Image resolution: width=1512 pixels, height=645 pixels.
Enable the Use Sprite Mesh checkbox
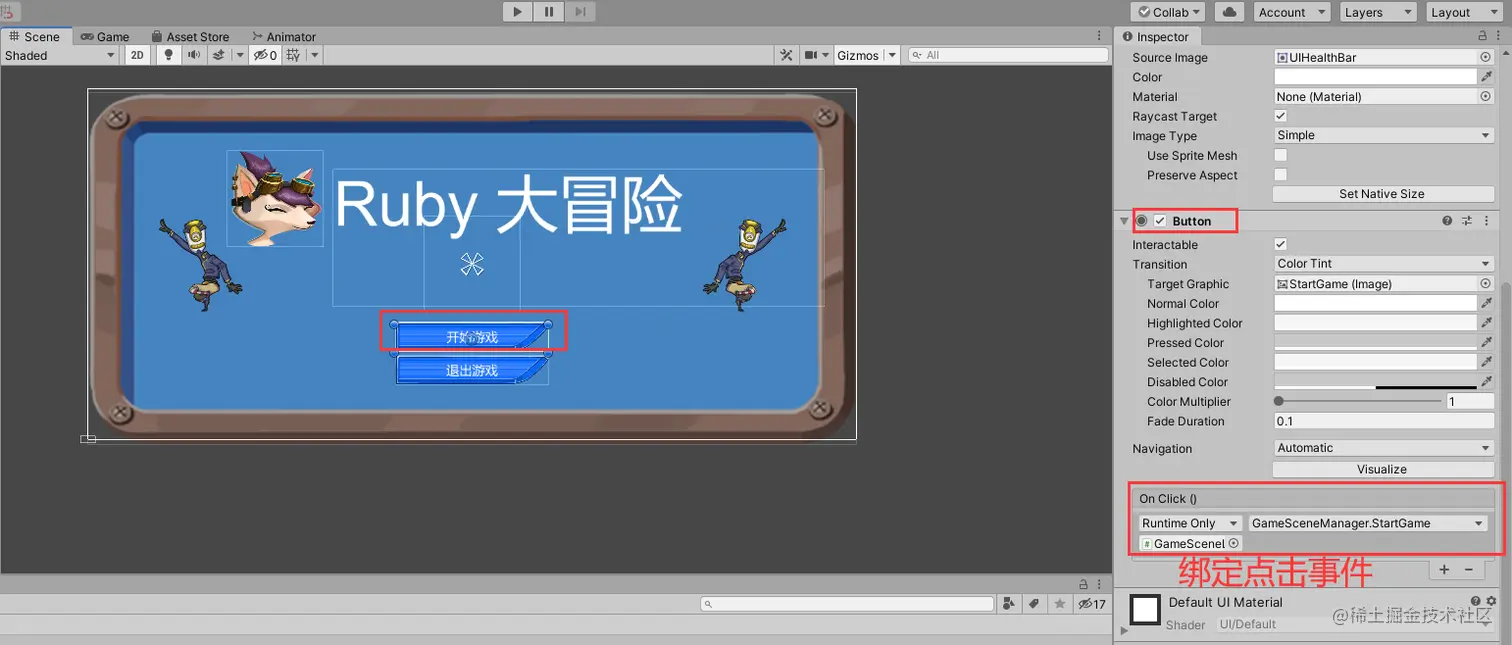1281,155
